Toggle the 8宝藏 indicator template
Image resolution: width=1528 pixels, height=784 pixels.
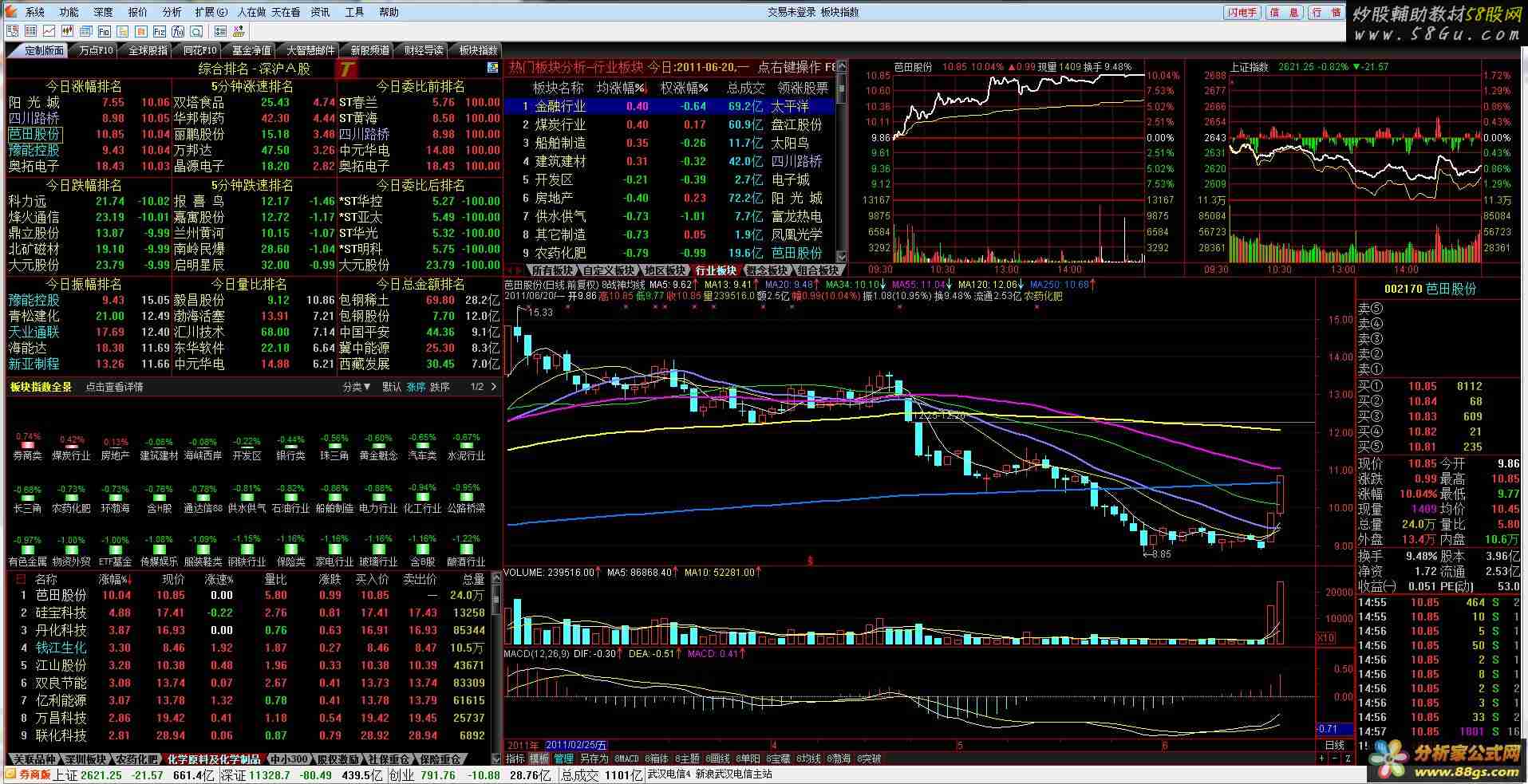pos(778,758)
